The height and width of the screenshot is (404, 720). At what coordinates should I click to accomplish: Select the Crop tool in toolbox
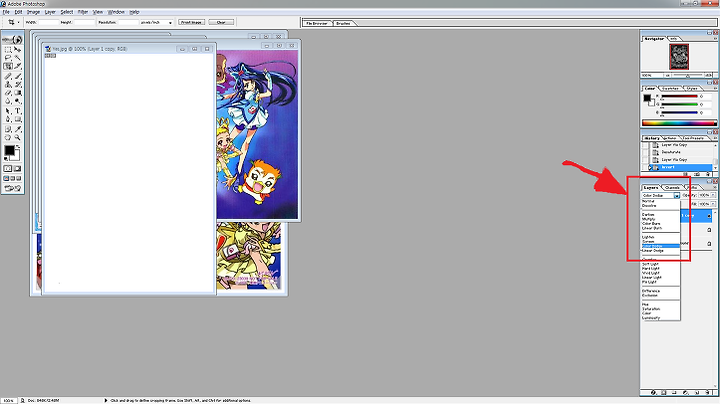[8, 67]
